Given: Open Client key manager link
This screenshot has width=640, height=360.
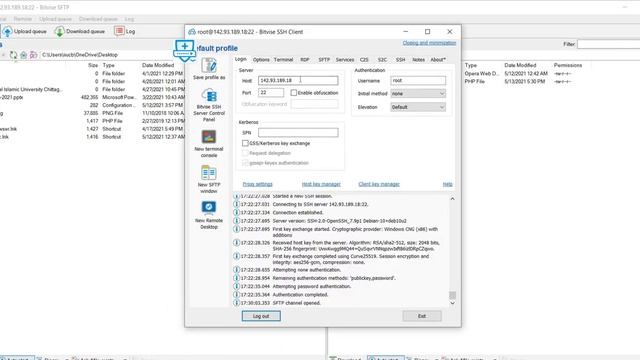Looking at the screenshot, I should click(379, 184).
